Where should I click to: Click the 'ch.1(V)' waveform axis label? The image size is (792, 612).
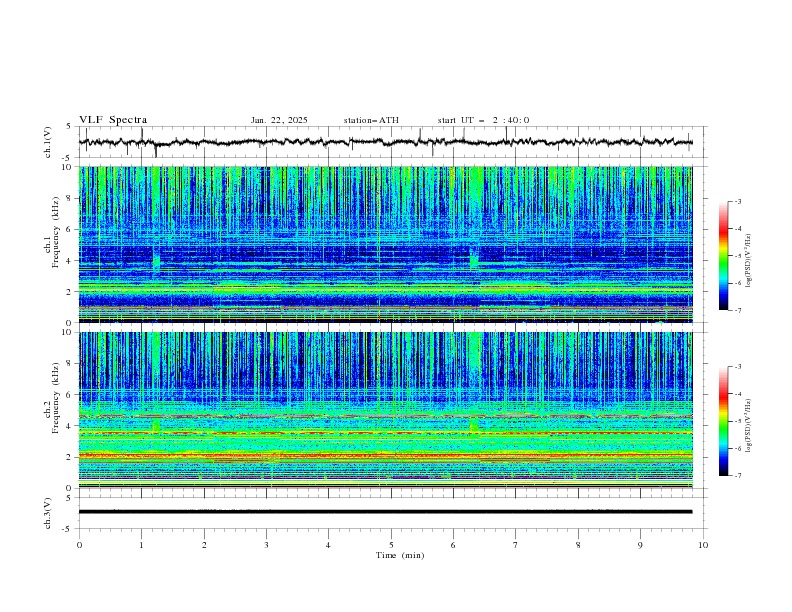pyautogui.click(x=48, y=142)
